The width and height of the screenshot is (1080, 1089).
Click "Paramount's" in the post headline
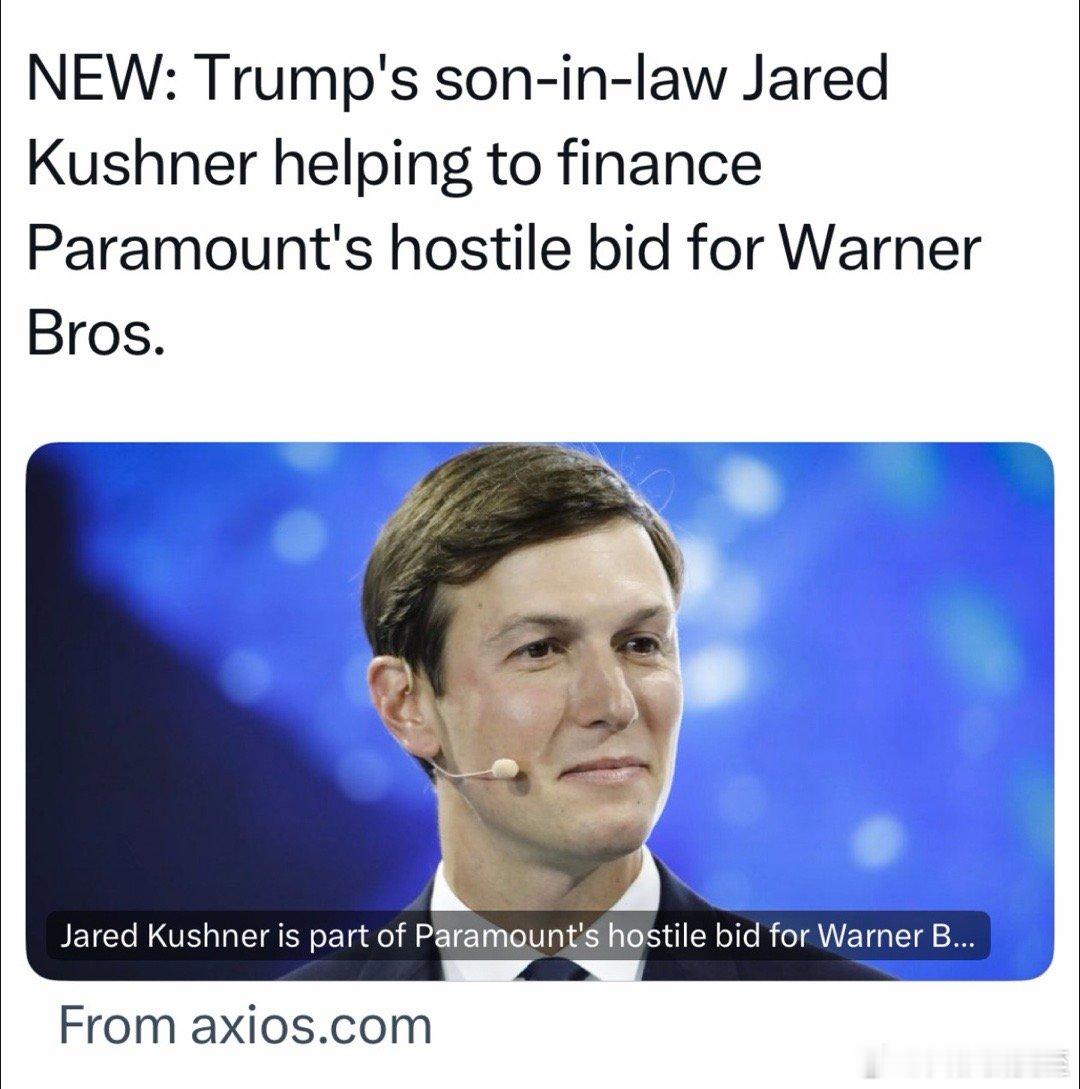(x=201, y=248)
